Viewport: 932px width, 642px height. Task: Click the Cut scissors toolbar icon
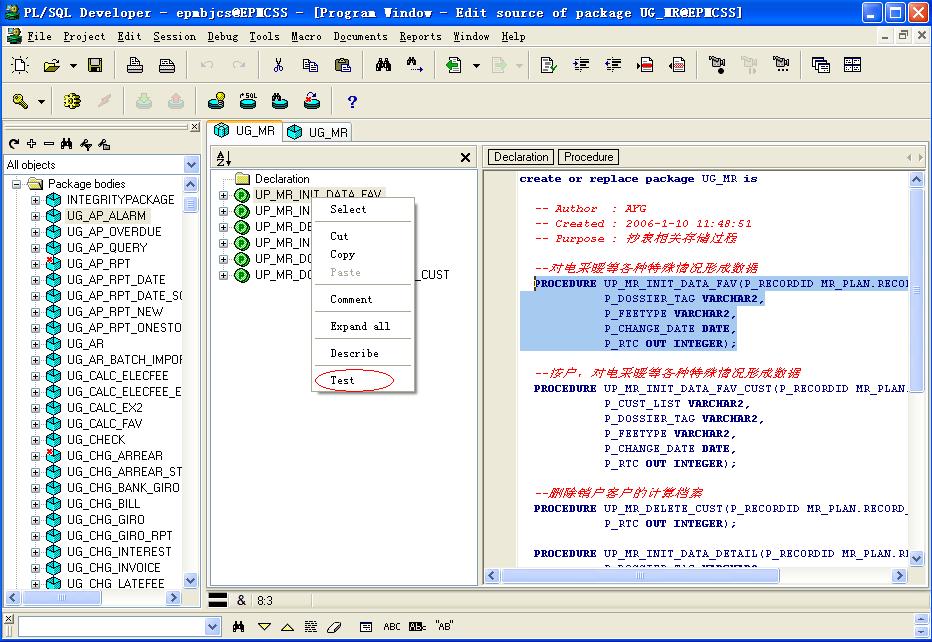[278, 66]
